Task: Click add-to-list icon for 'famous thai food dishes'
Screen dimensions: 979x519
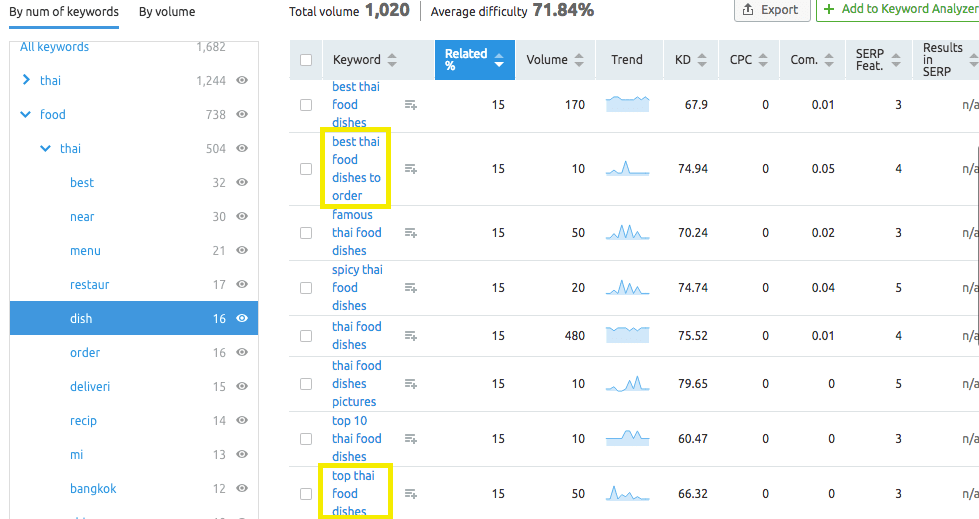Action: (x=410, y=233)
